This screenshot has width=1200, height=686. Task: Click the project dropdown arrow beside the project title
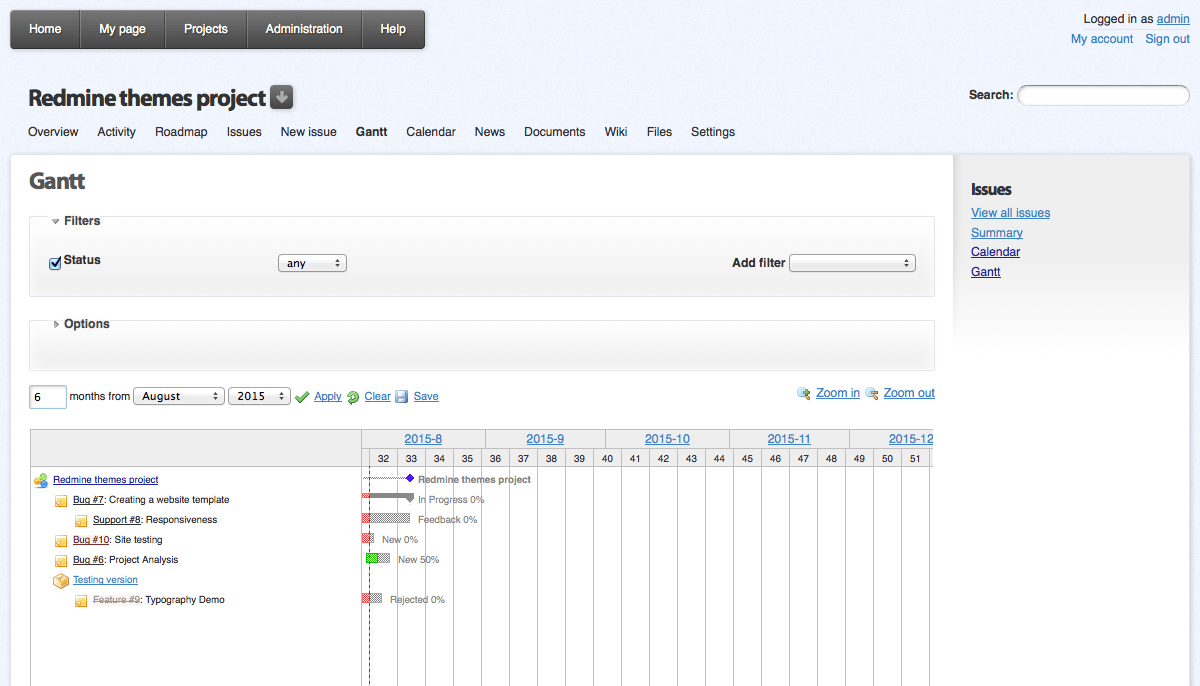282,97
